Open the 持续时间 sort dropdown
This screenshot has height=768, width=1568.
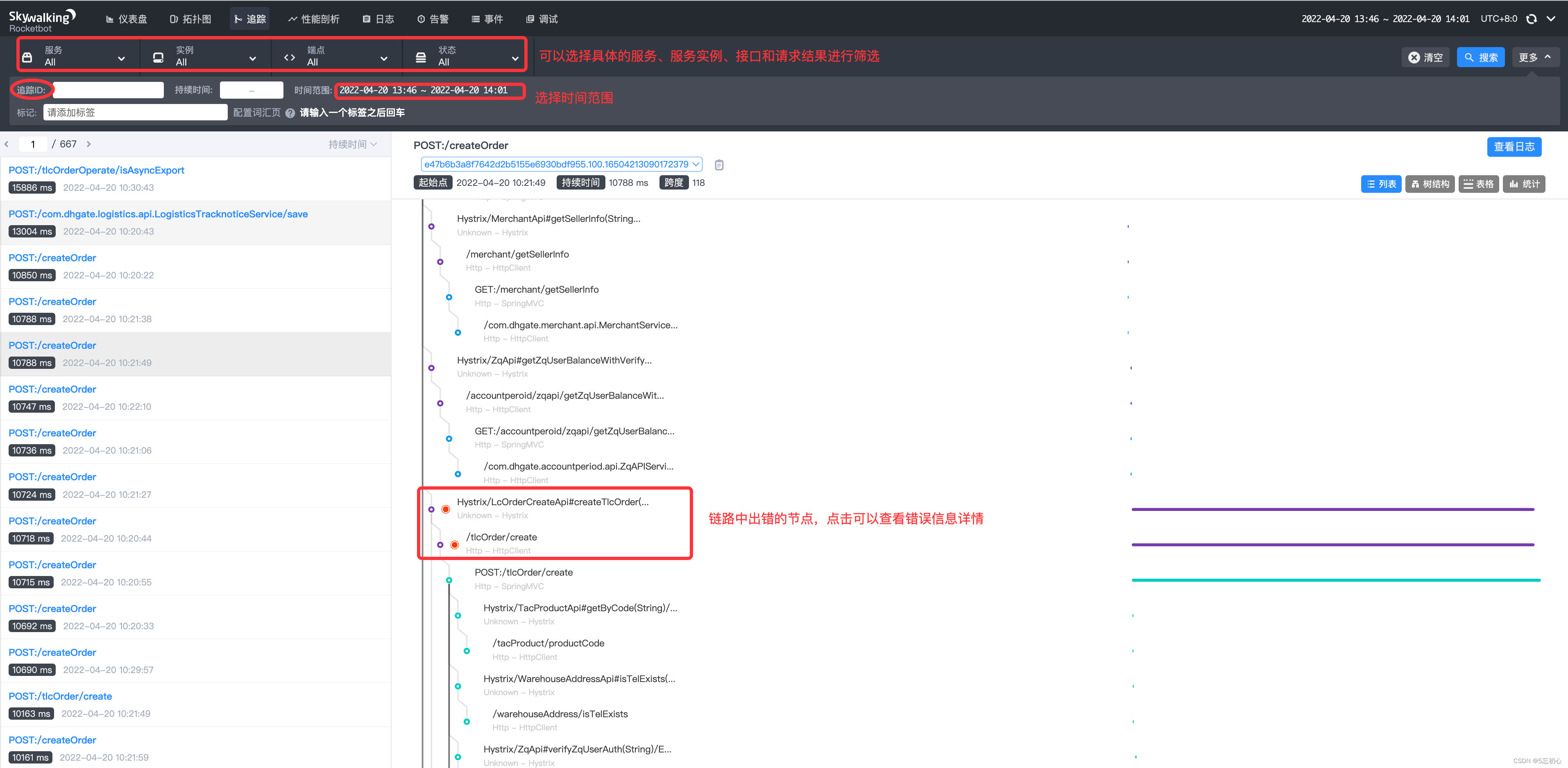[x=352, y=144]
